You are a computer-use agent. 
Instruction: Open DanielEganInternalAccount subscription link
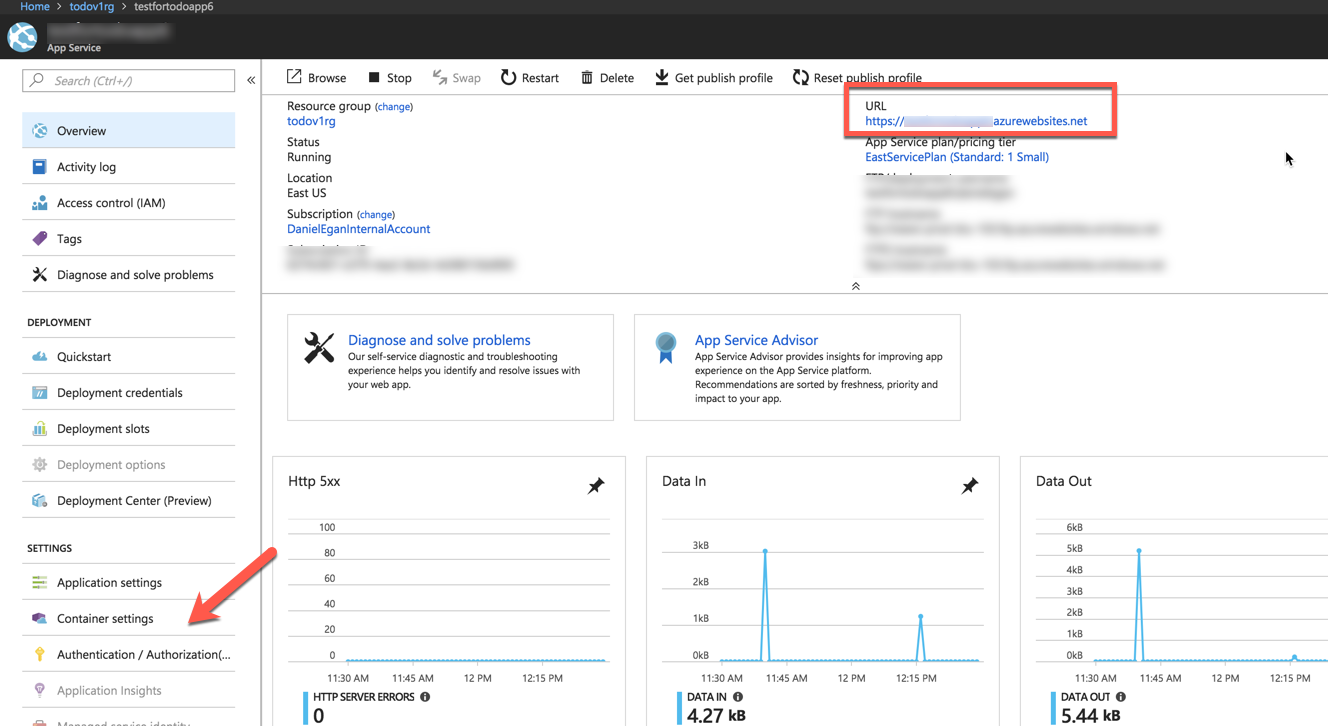tap(358, 229)
